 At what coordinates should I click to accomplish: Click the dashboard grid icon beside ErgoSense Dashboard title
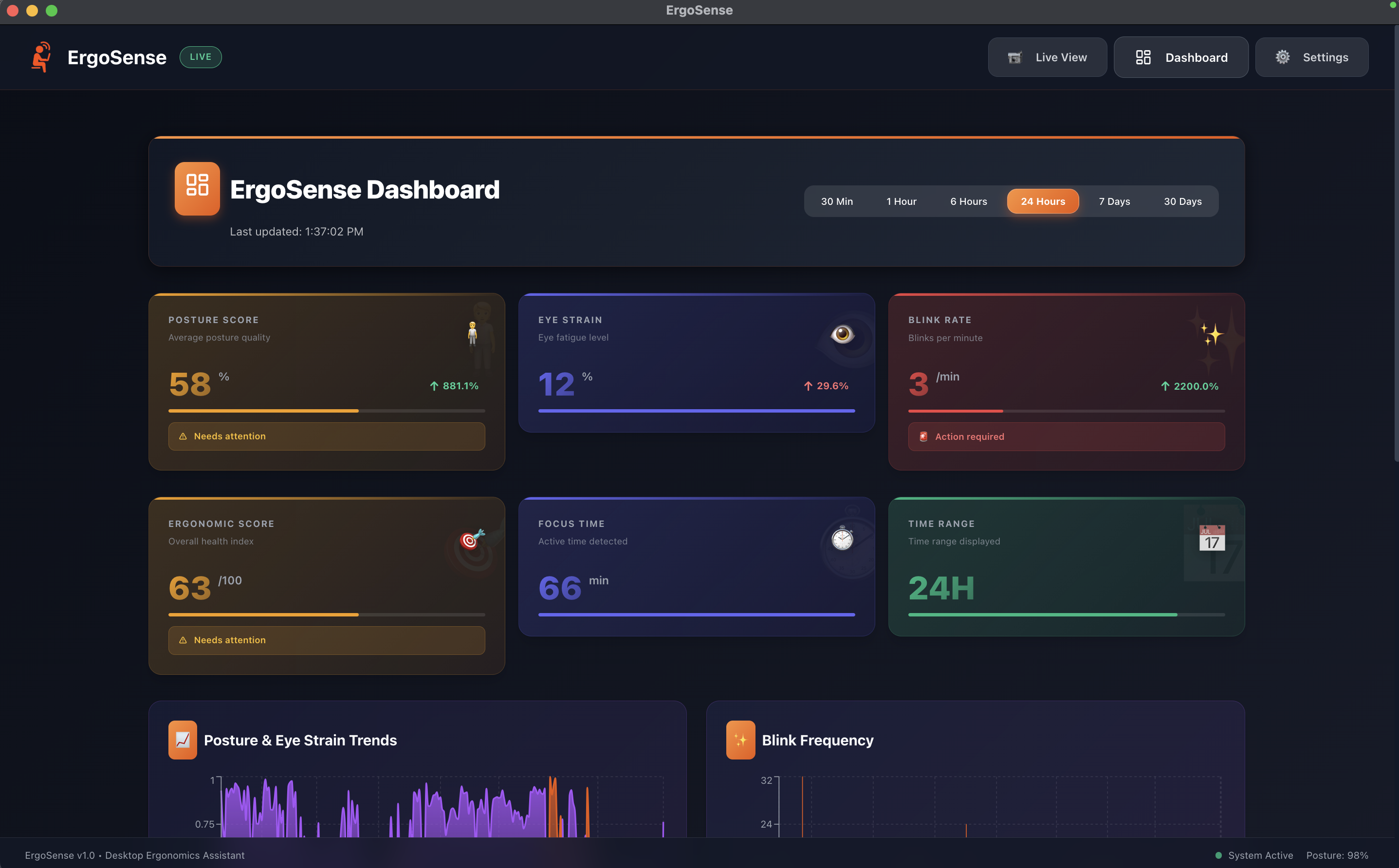coord(197,188)
